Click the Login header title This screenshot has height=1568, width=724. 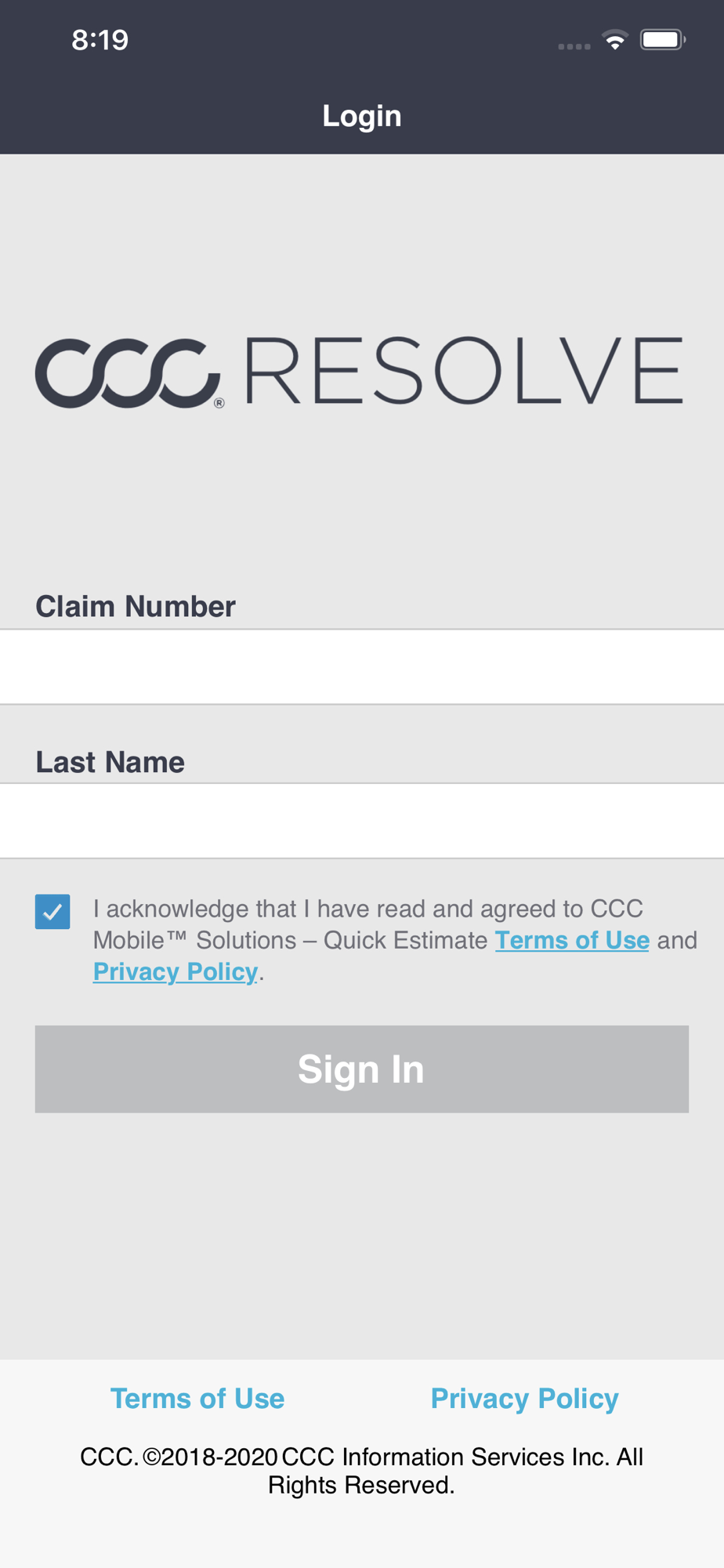pos(362,116)
